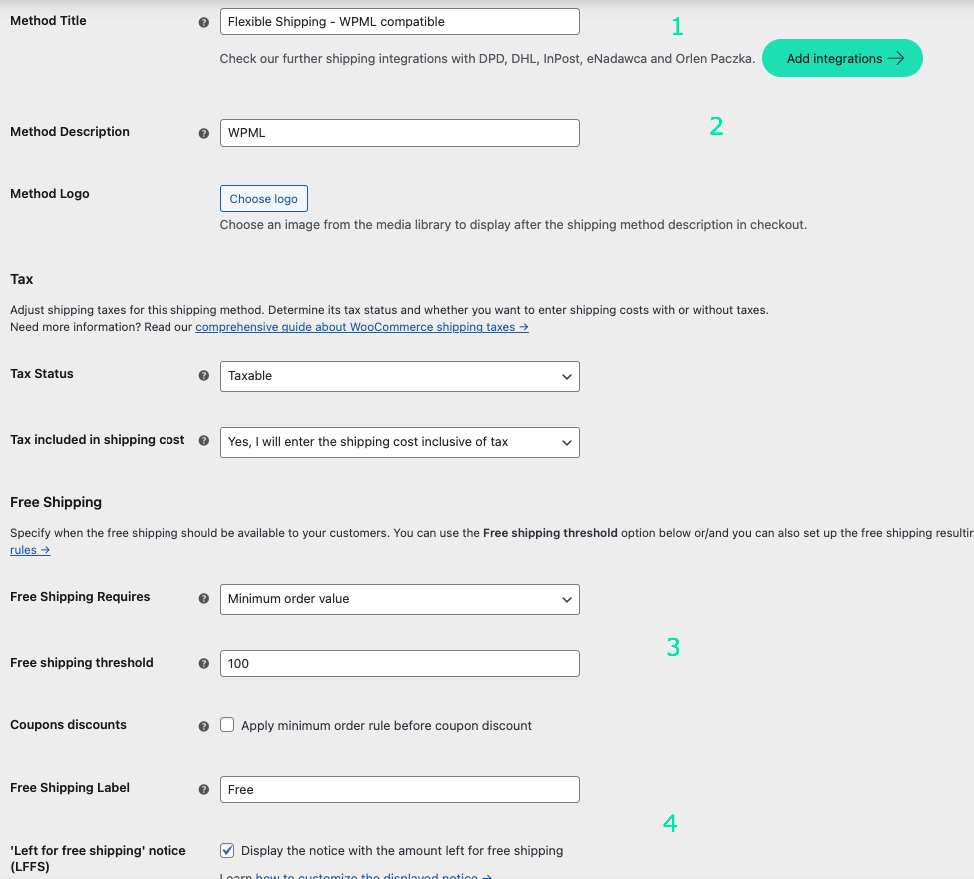This screenshot has height=879, width=974.
Task: Click the Choose logo button
Action: click(263, 198)
